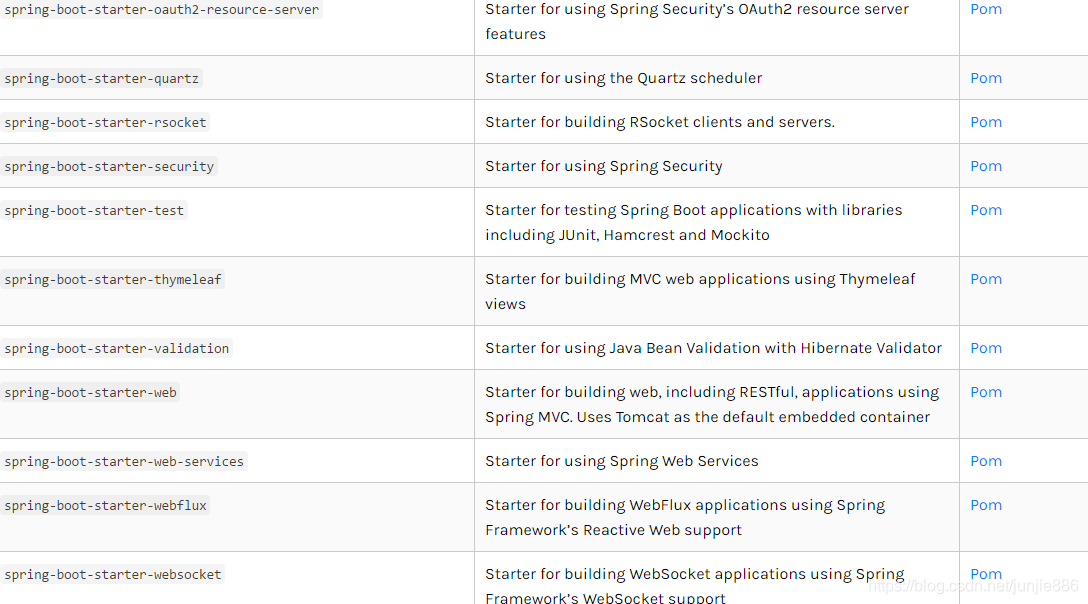Select the spring-boot-starter-quartz name

[x=101, y=78]
